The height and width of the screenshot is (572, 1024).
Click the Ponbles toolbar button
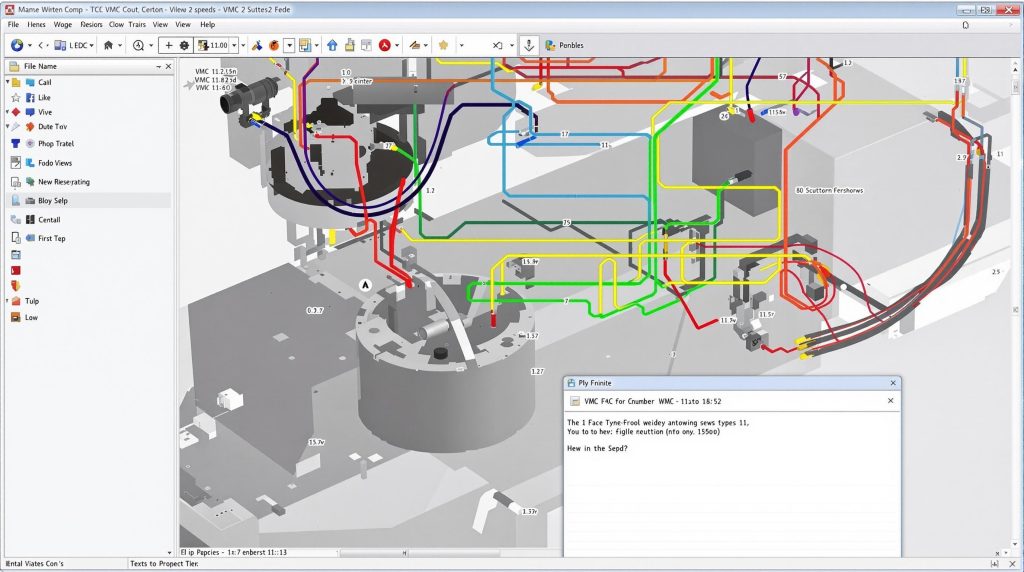[x=564, y=45]
